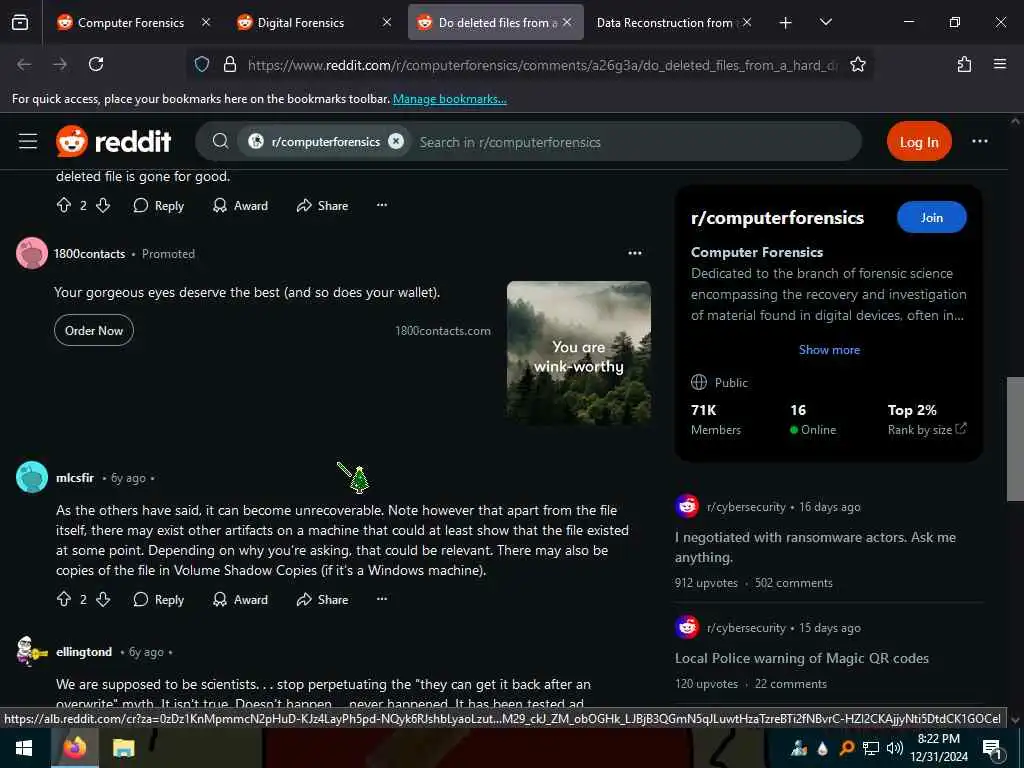Remove r/computerforensics search filter

(396, 141)
